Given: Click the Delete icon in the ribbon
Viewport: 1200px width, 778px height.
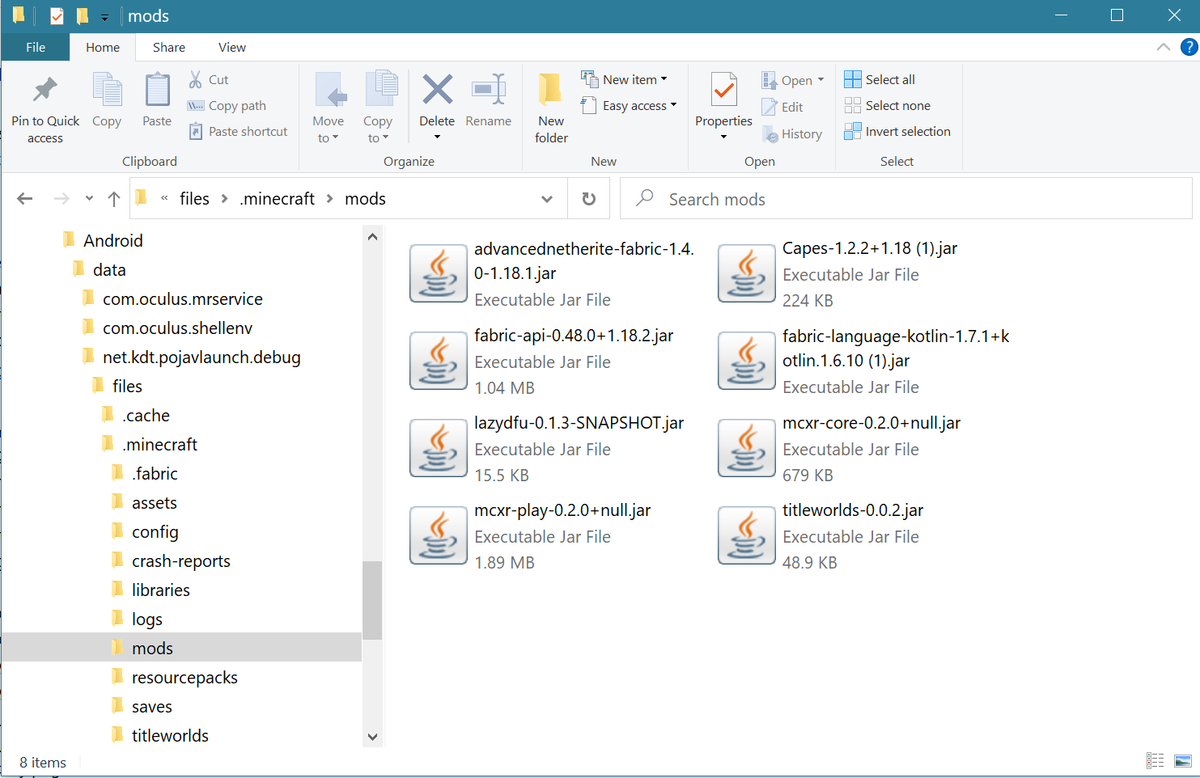Looking at the screenshot, I should click(x=437, y=92).
